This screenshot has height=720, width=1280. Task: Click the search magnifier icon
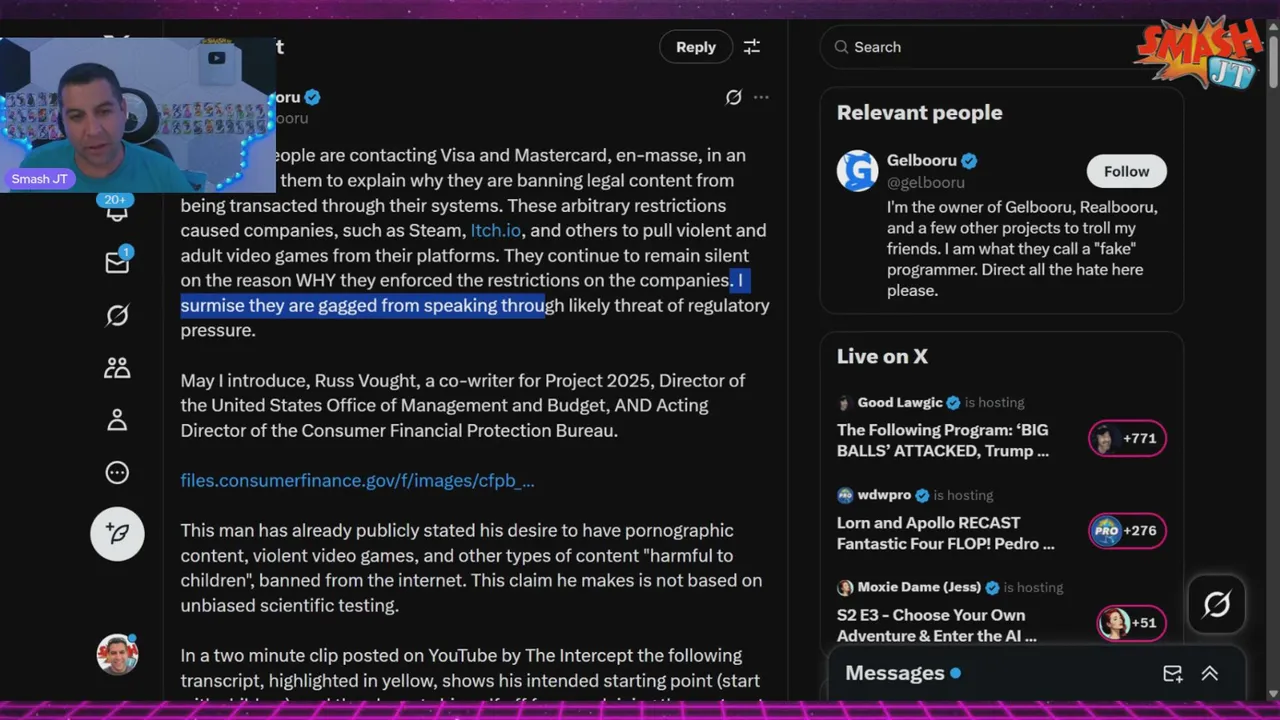pos(840,47)
